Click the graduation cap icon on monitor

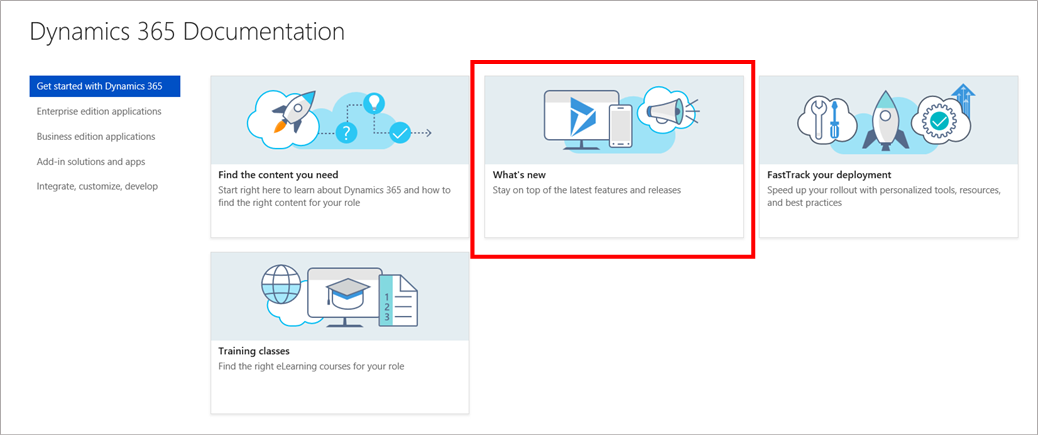[x=347, y=289]
